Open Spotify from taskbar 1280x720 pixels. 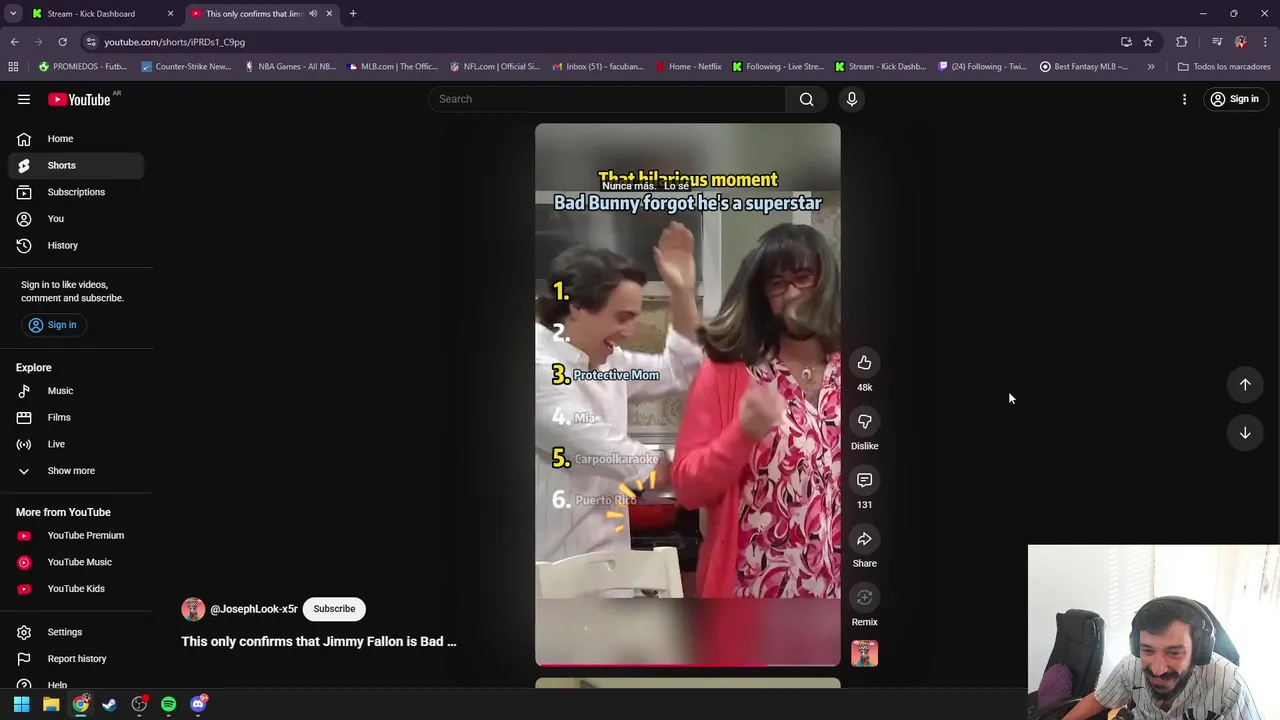[x=168, y=704]
